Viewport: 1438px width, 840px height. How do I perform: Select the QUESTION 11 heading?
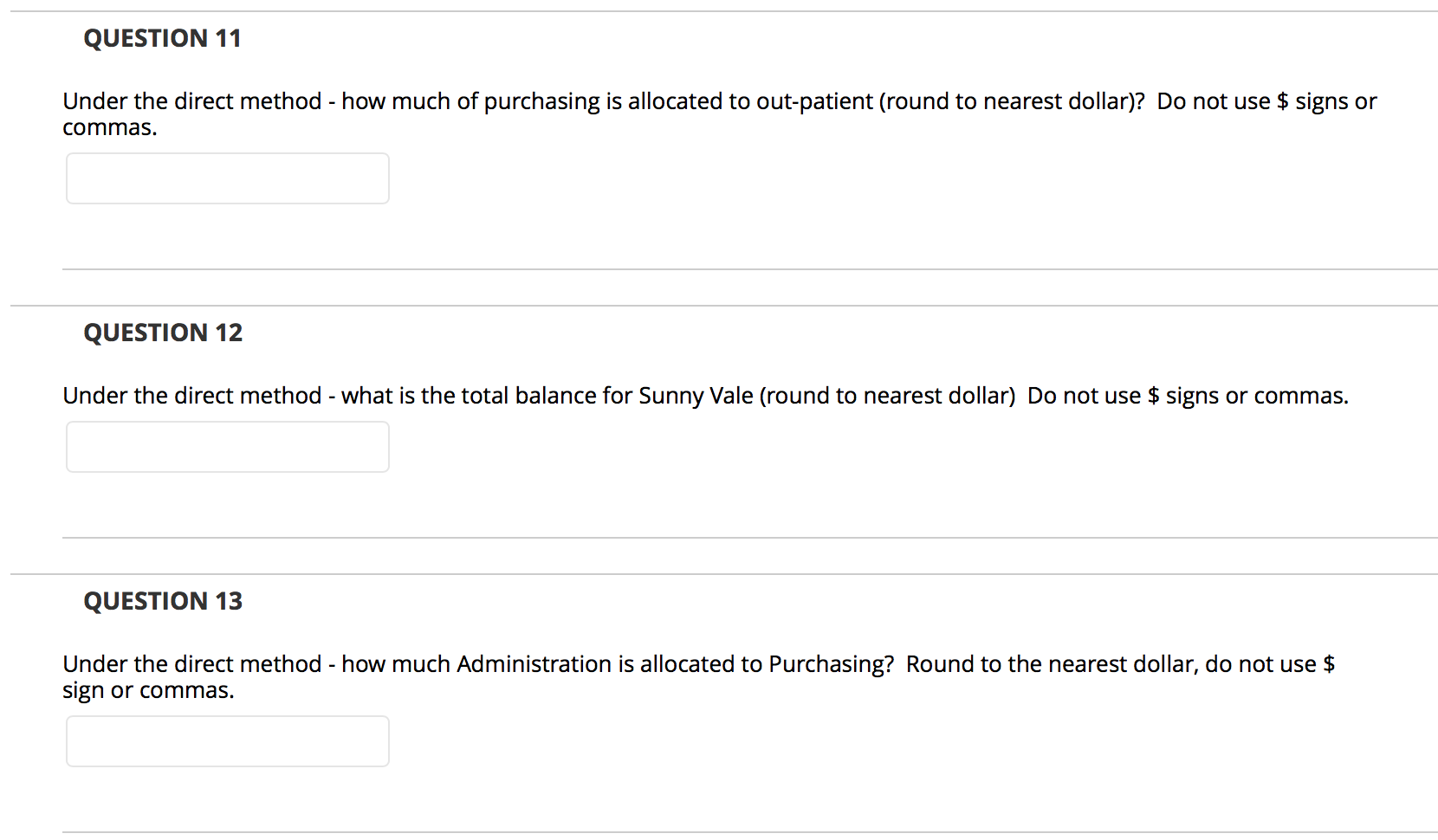163,38
